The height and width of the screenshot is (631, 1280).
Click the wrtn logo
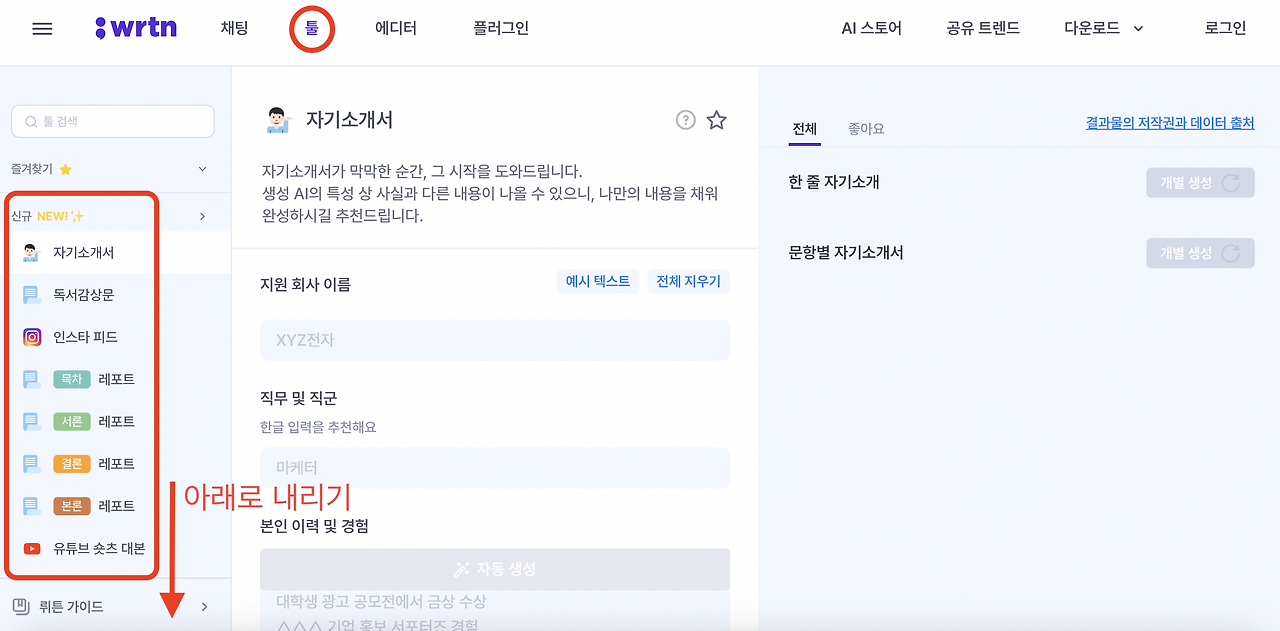click(134, 28)
